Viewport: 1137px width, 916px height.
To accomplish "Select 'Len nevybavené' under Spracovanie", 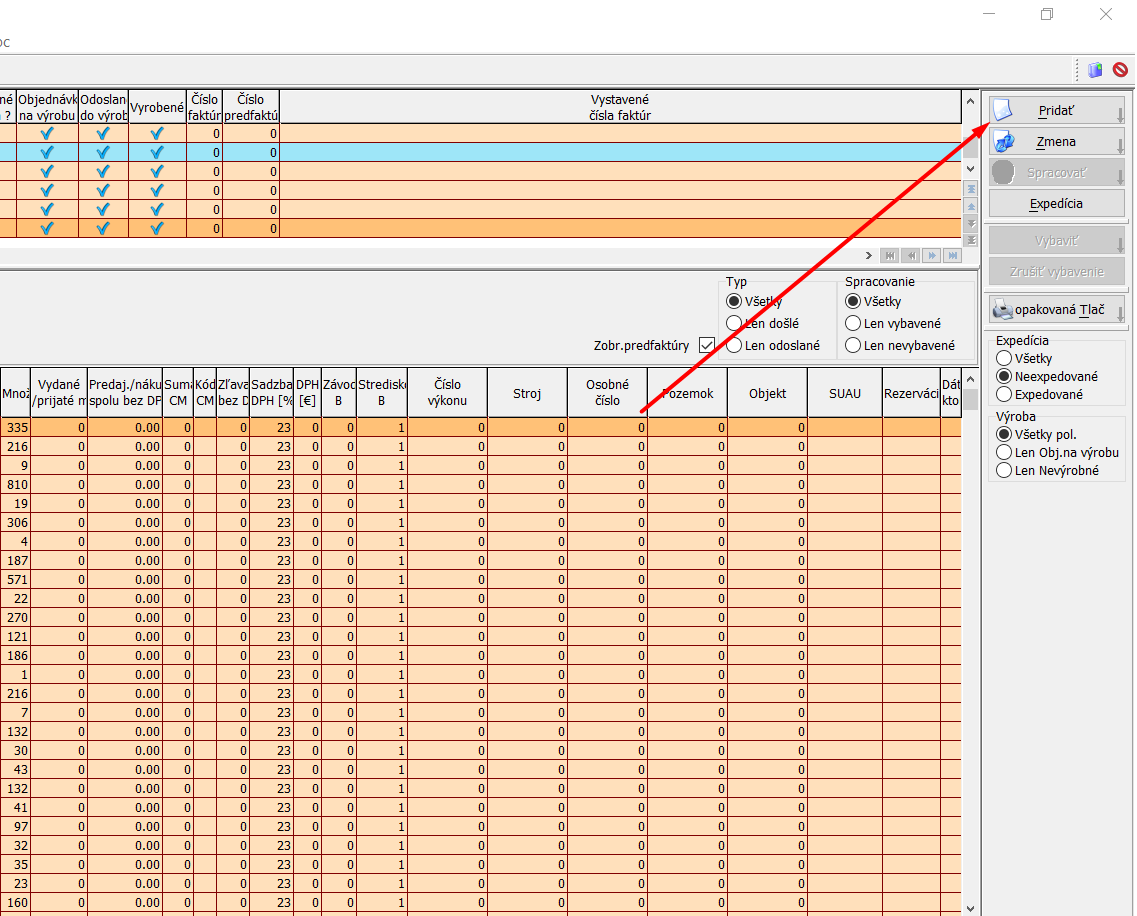I will (x=853, y=345).
